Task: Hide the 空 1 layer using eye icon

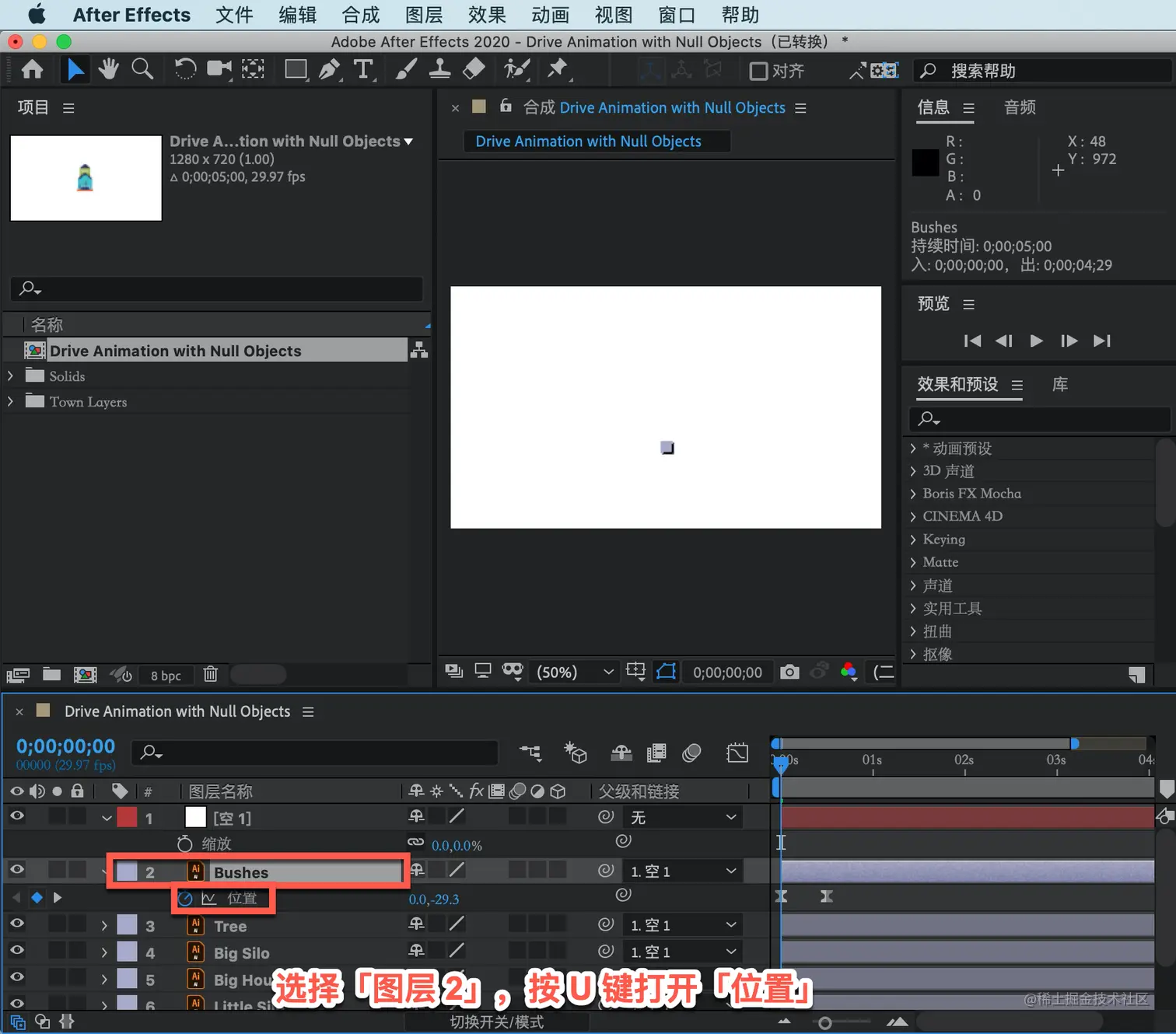Action: point(16,816)
